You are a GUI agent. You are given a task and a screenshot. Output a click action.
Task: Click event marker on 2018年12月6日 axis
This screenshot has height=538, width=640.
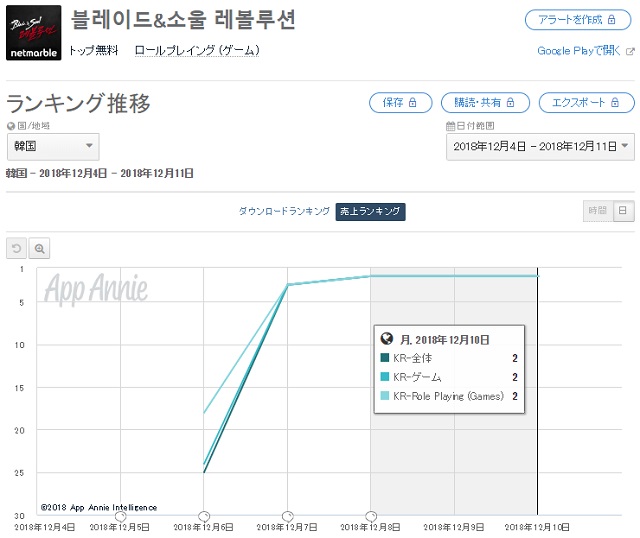[x=204, y=516]
